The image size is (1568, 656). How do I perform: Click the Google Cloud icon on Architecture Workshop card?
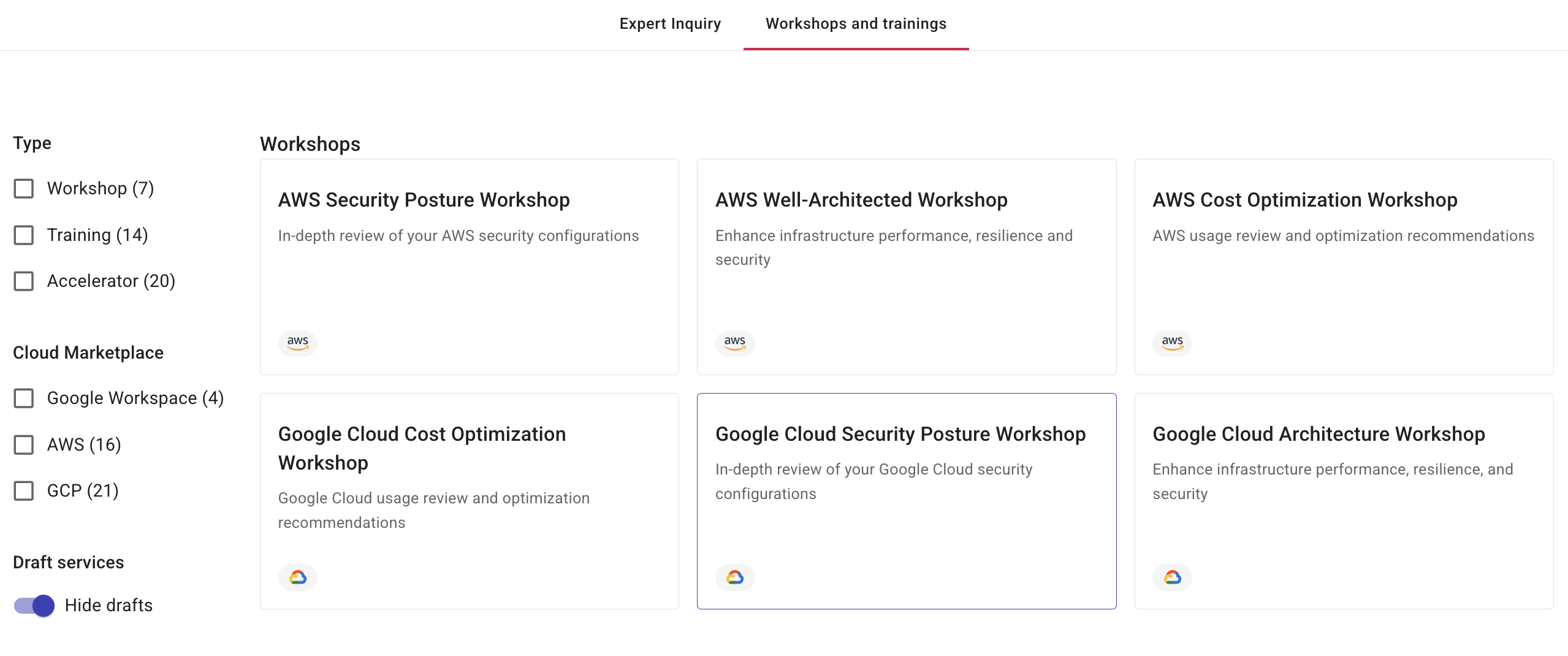[x=1173, y=577]
